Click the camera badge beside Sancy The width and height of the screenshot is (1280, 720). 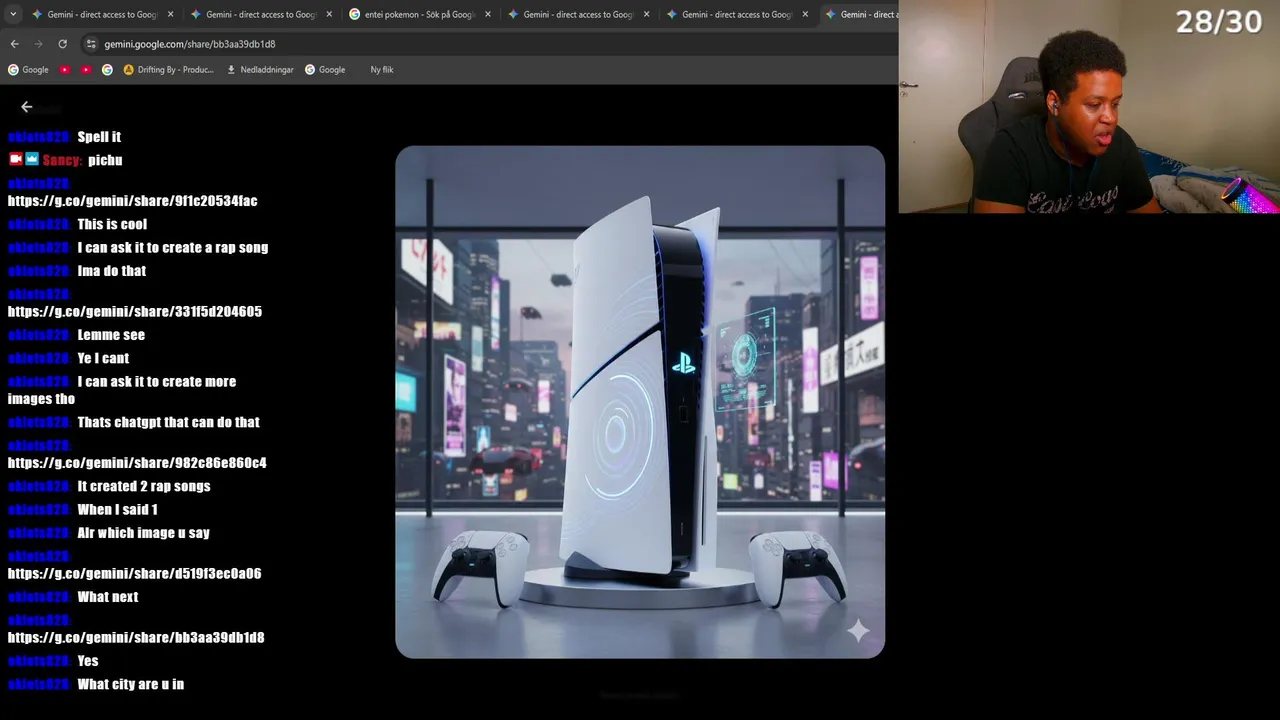coord(15,159)
